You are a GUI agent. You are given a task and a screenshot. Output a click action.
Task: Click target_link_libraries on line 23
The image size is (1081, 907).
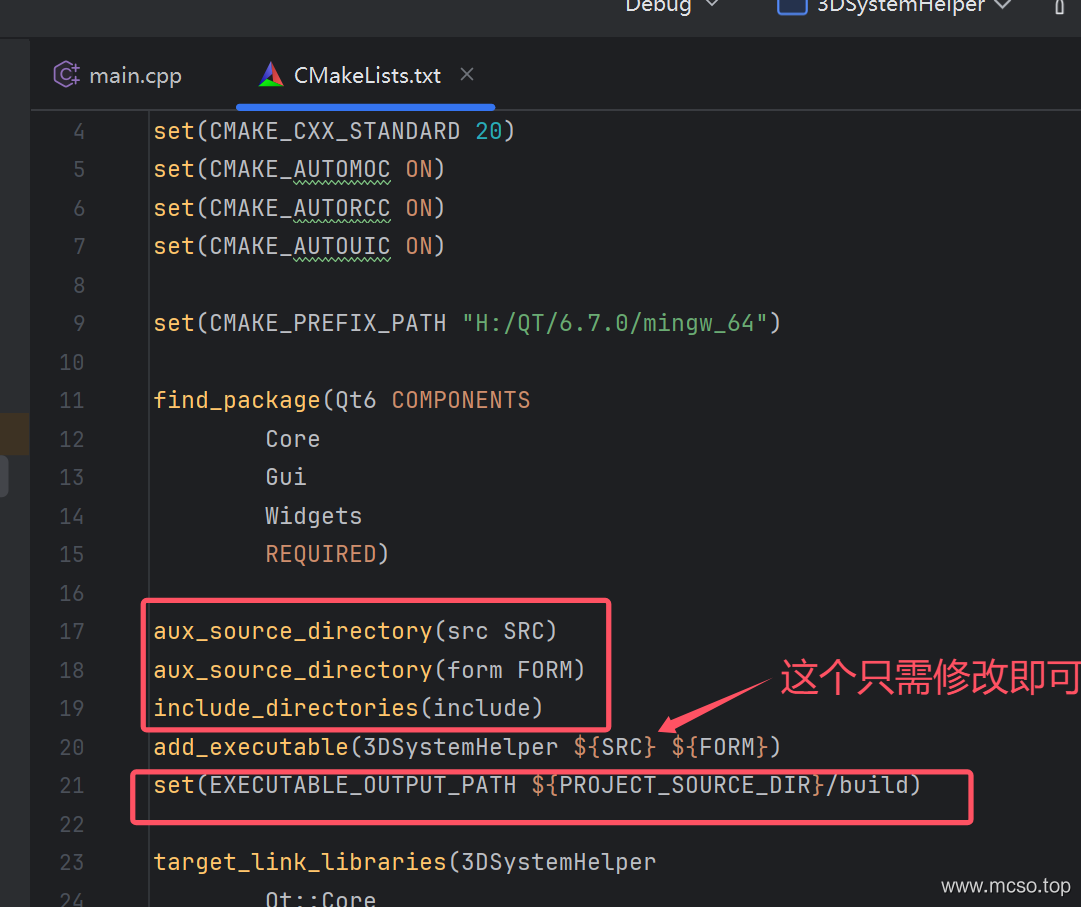coord(300,862)
